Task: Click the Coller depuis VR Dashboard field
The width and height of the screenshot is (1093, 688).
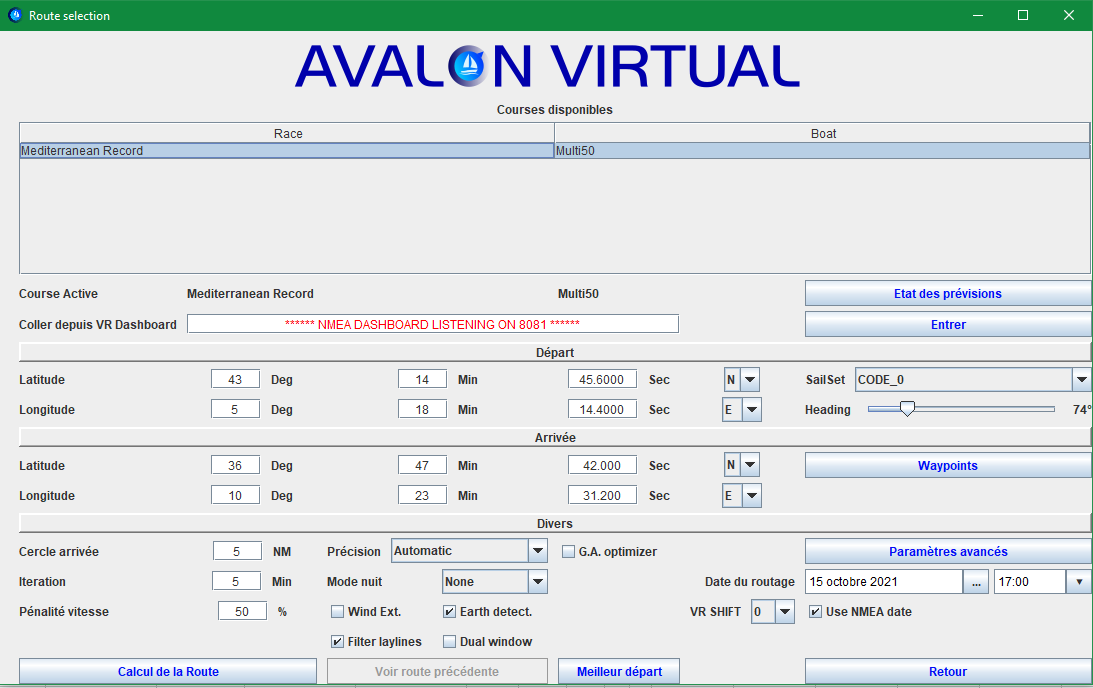Action: point(432,323)
